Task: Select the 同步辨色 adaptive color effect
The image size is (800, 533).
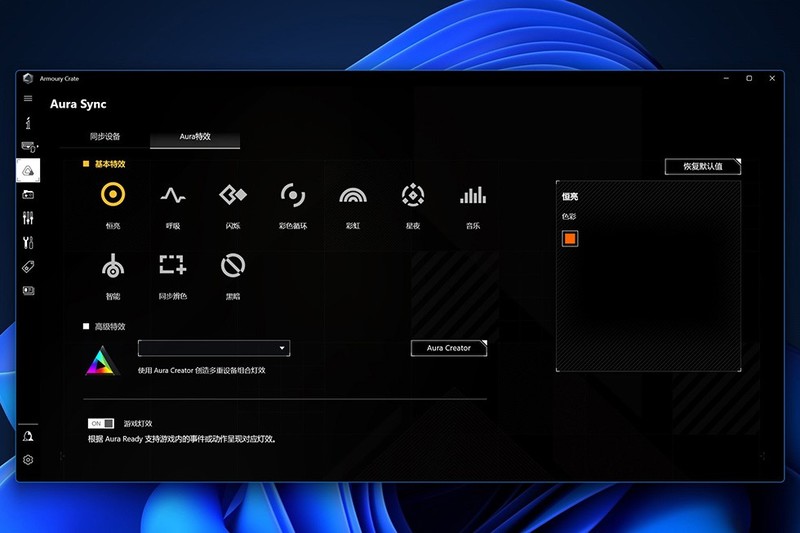Action: [x=173, y=265]
